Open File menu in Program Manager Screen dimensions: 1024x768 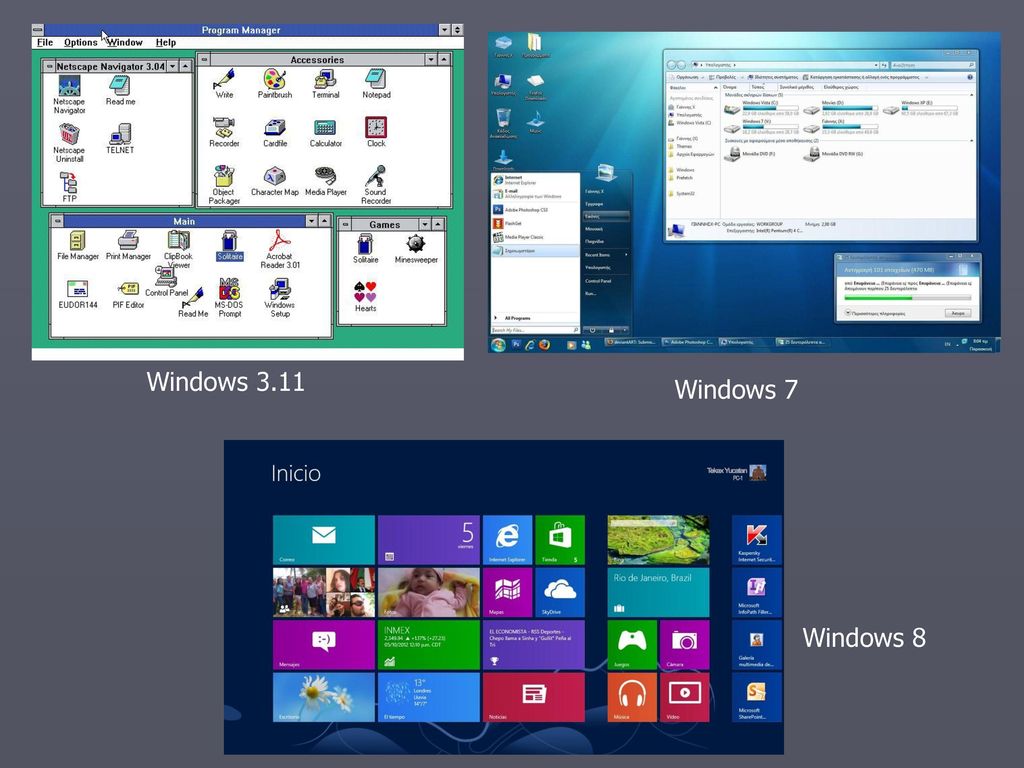click(45, 42)
